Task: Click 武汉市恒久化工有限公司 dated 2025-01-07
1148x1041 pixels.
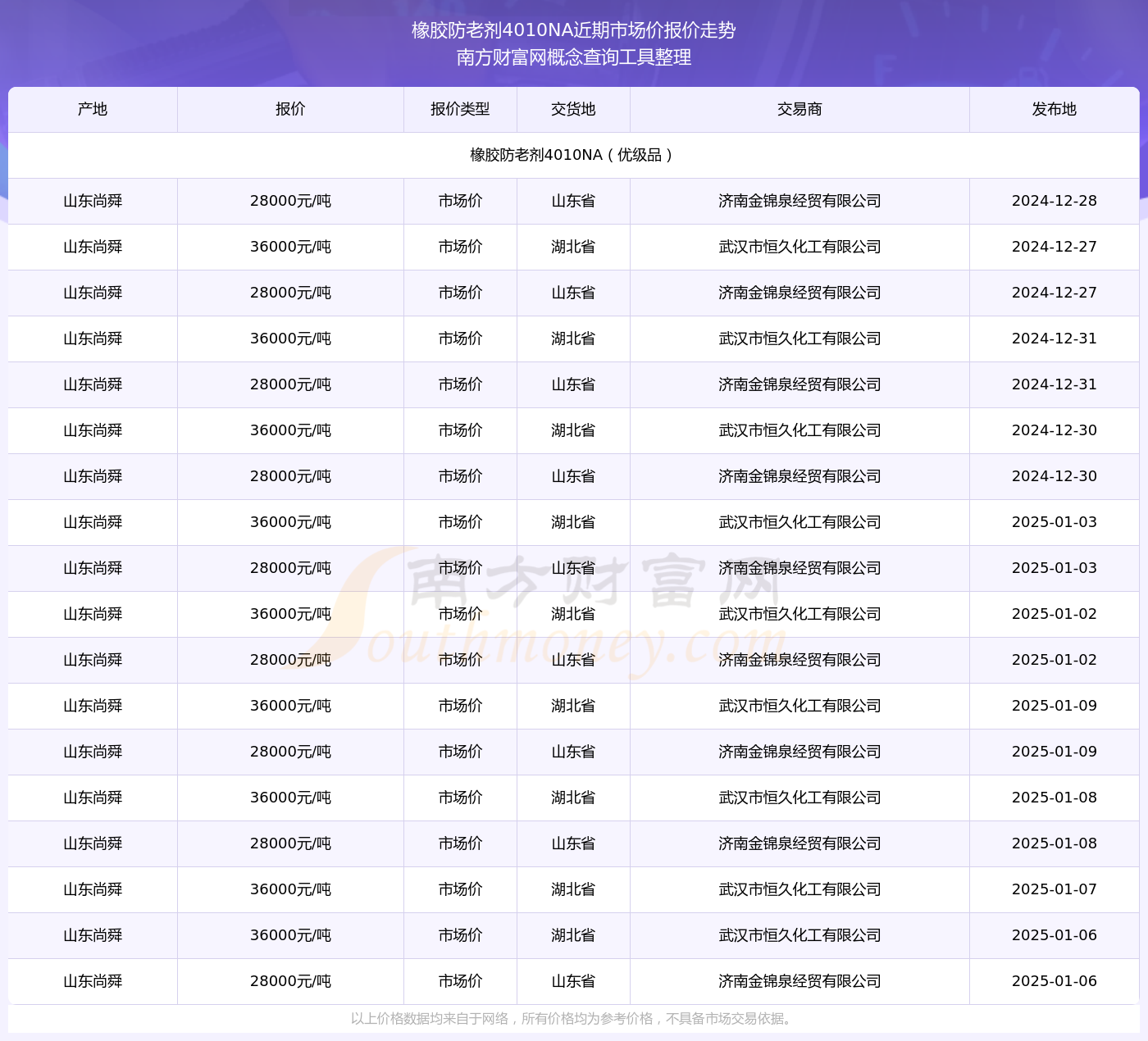Action: (799, 889)
